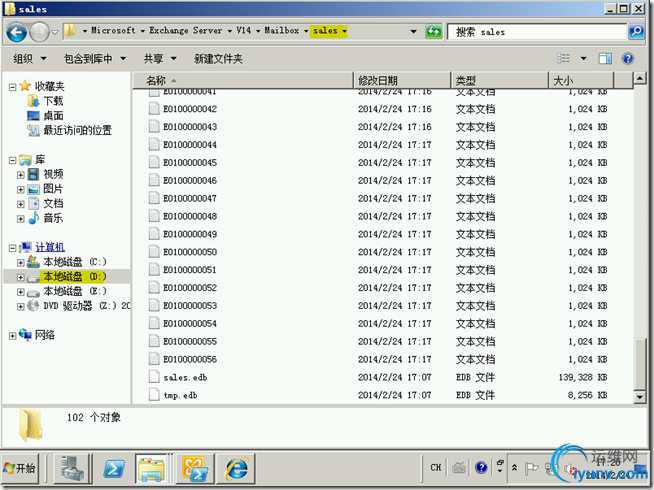The image size is (654, 490).
Task: Click the refresh icon next to address bar
Action: click(433, 31)
